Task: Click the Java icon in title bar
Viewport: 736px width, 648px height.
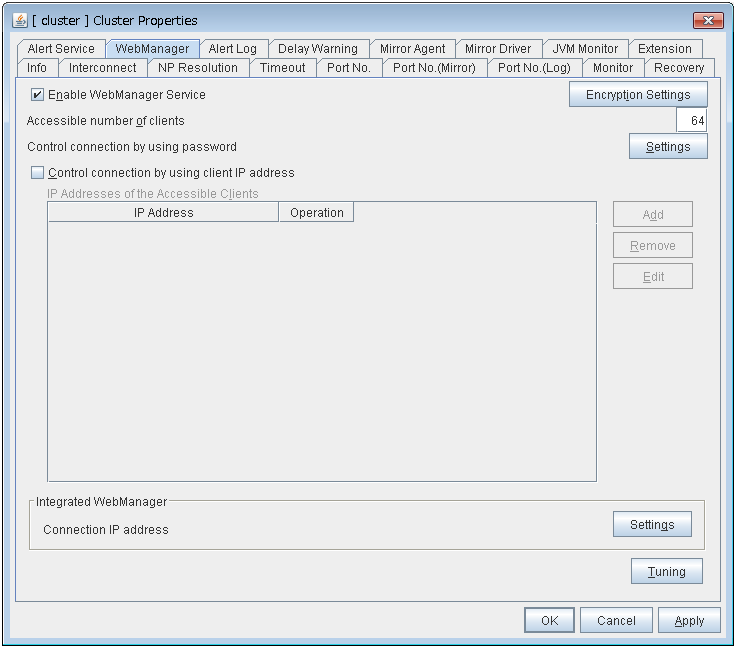Action: (20, 20)
